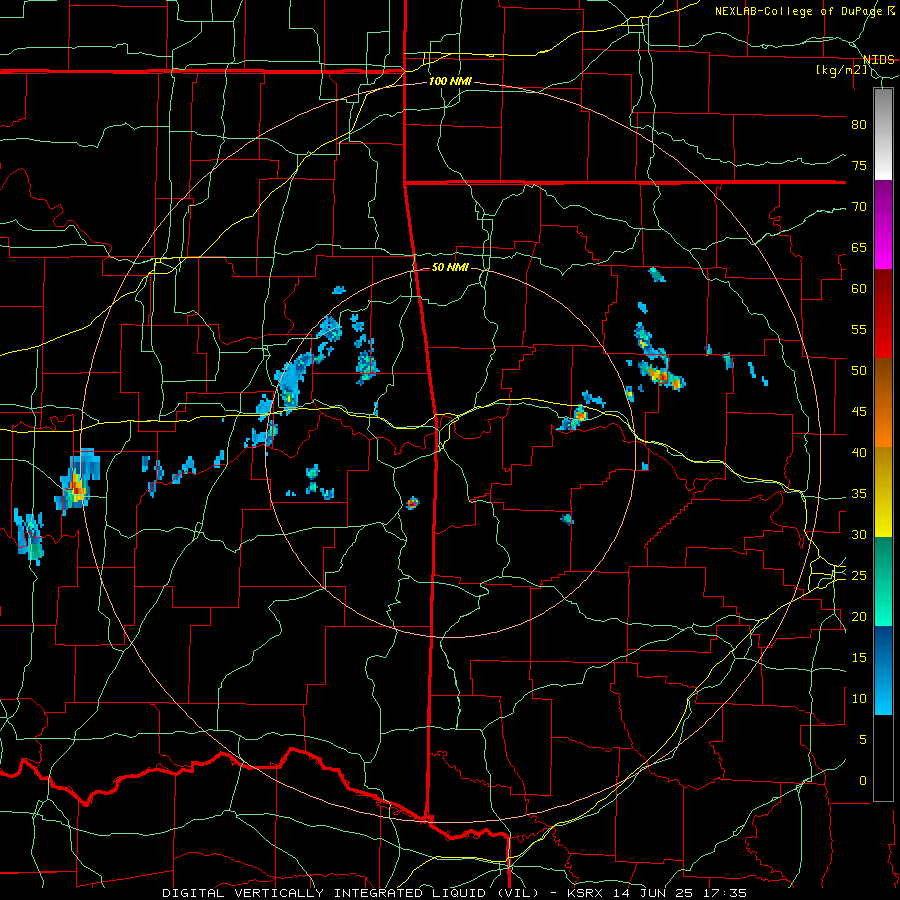Click the 55 value on the color scale
900x900 pixels.
point(859,329)
